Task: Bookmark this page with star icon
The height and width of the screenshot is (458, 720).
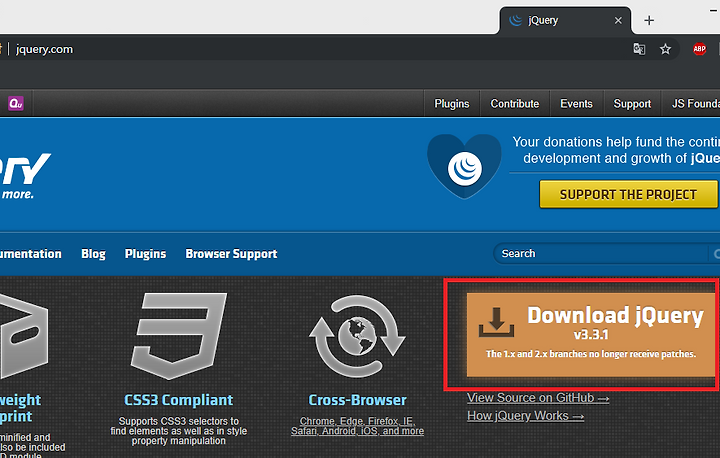Action: [665, 49]
